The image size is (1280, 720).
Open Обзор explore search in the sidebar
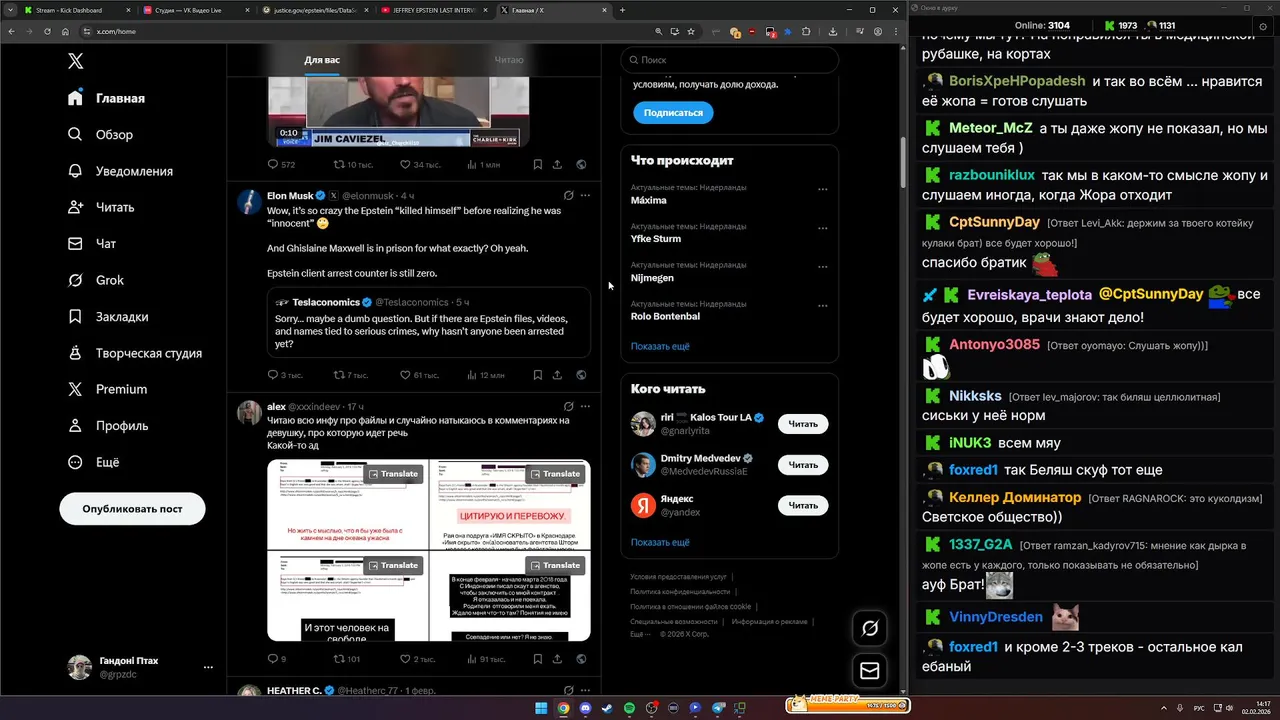[100, 134]
